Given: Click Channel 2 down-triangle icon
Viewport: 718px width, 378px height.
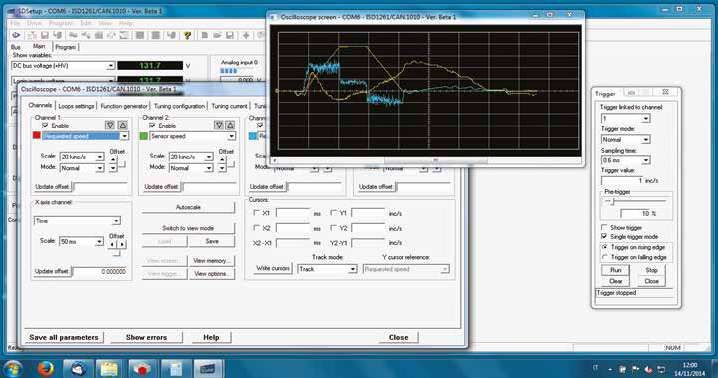Looking at the screenshot, I should tap(219, 125).
